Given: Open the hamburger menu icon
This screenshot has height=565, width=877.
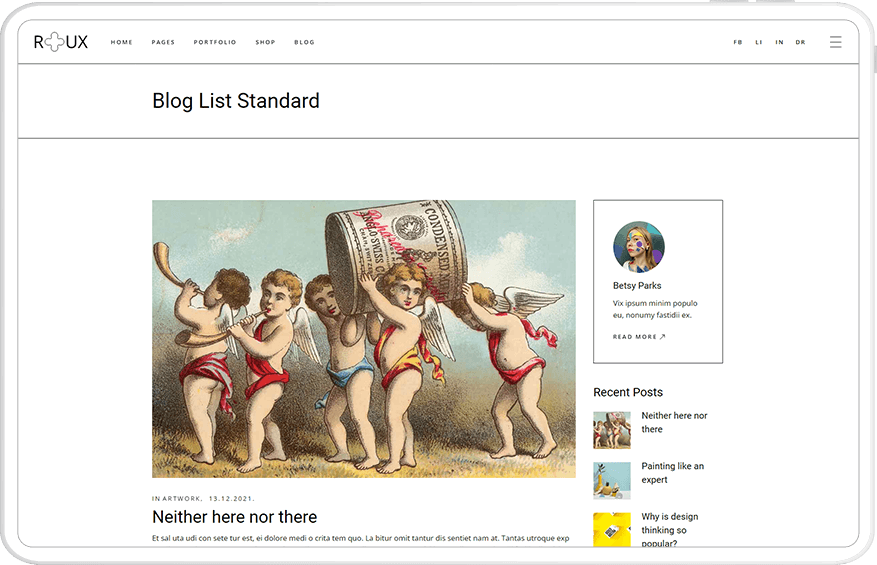Looking at the screenshot, I should [835, 42].
